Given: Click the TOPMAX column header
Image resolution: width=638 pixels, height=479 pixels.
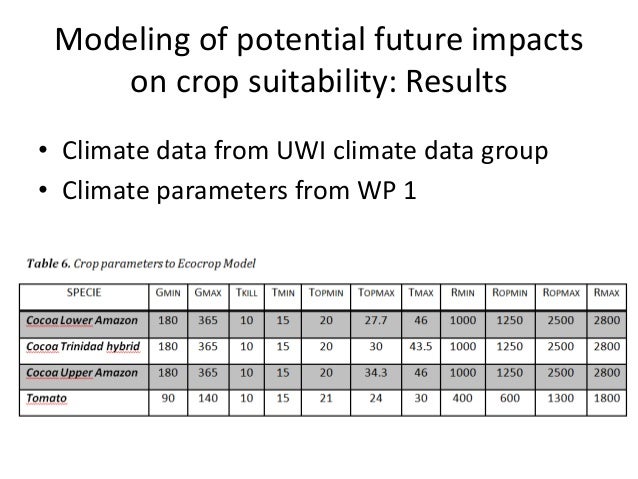Looking at the screenshot, I should coord(376,293).
